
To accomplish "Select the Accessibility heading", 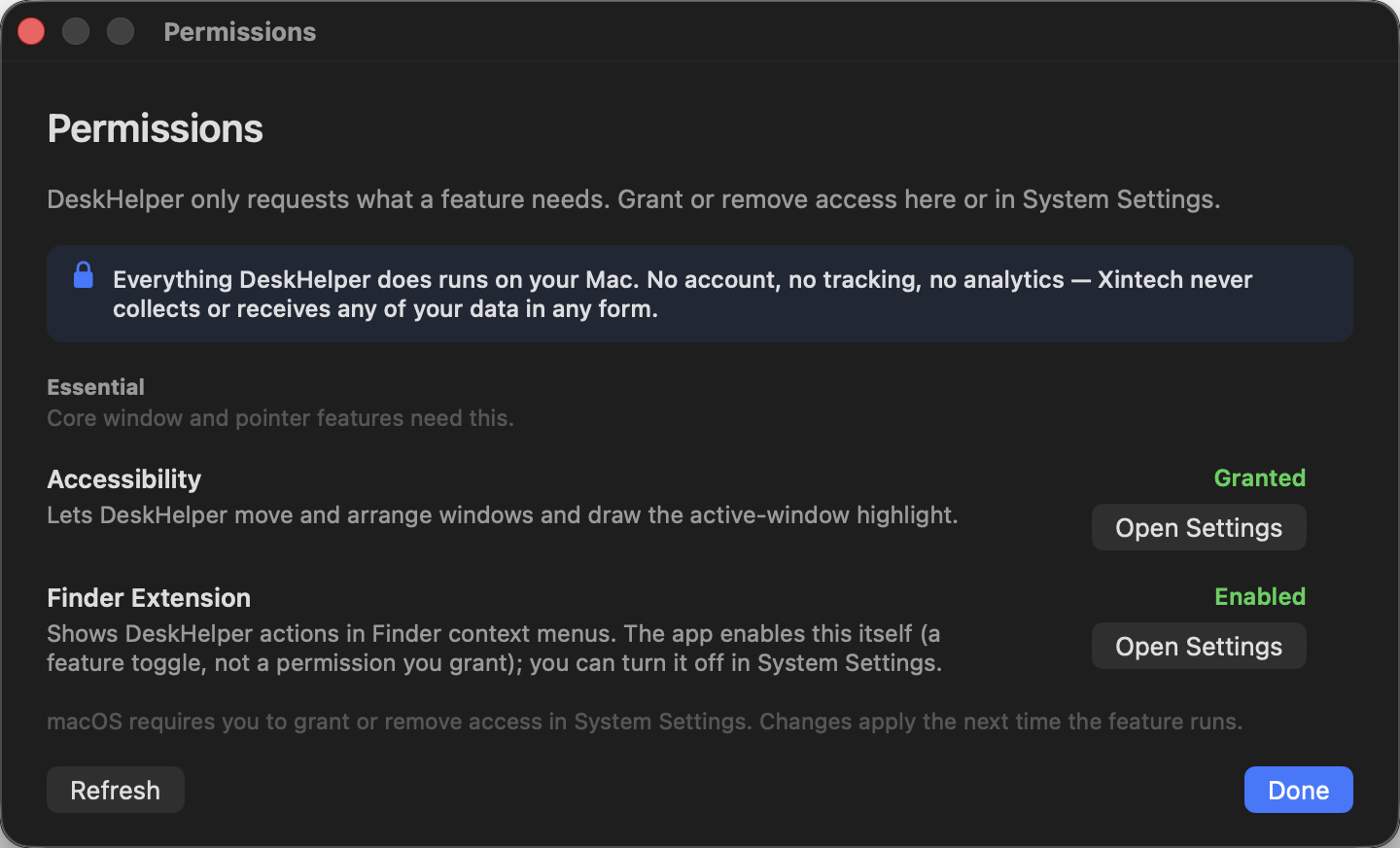I will [124, 479].
